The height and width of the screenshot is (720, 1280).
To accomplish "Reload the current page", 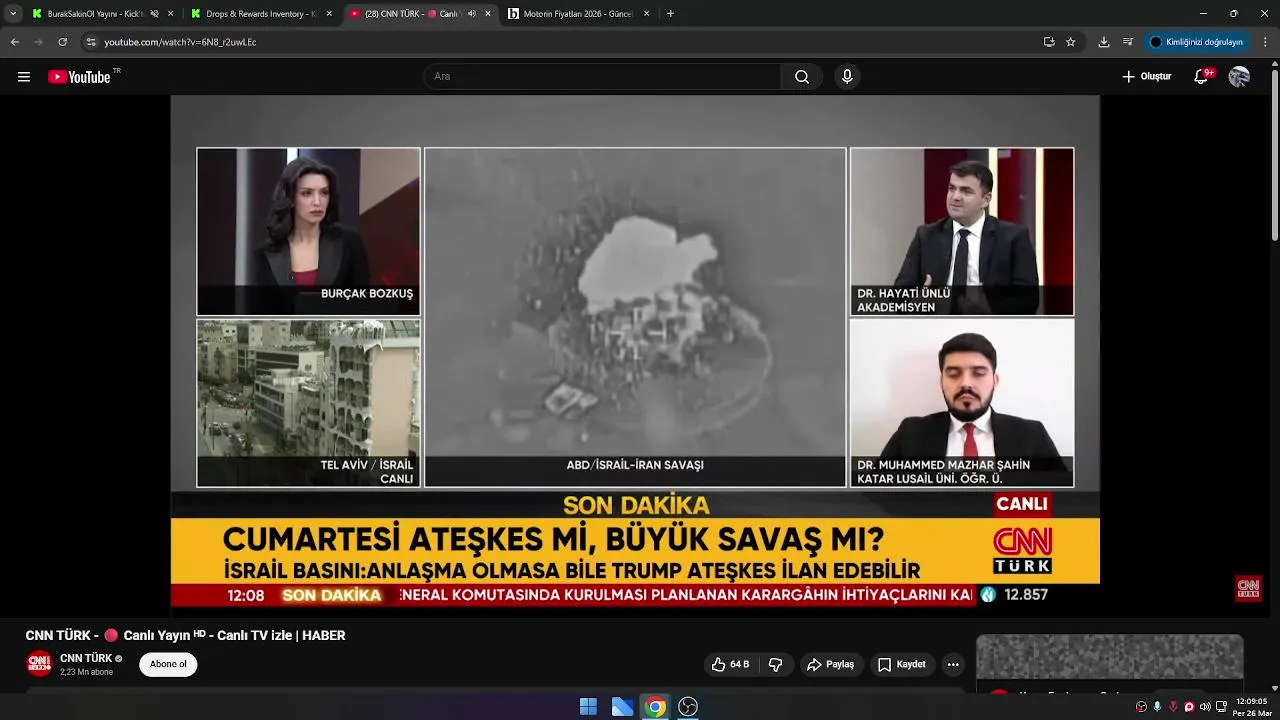I will click(62, 42).
